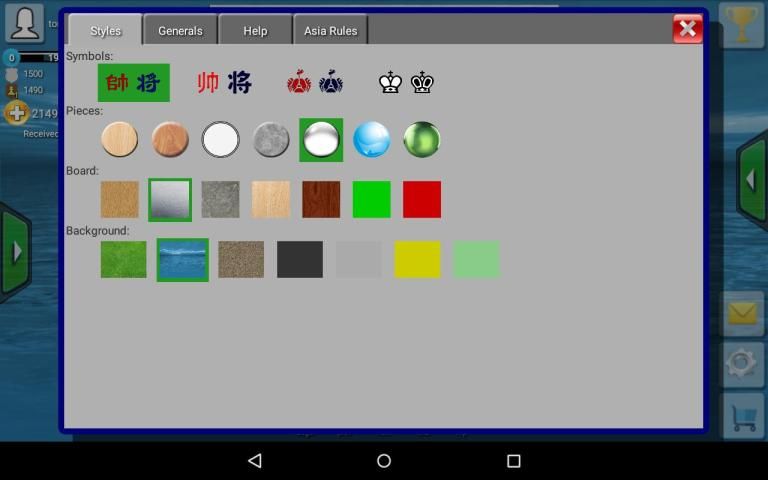Tap the Android home button
This screenshot has height=480, width=768.
point(384,461)
